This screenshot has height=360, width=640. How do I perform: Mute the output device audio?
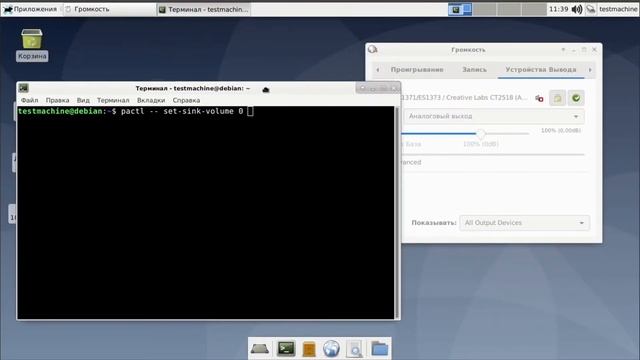click(x=539, y=98)
